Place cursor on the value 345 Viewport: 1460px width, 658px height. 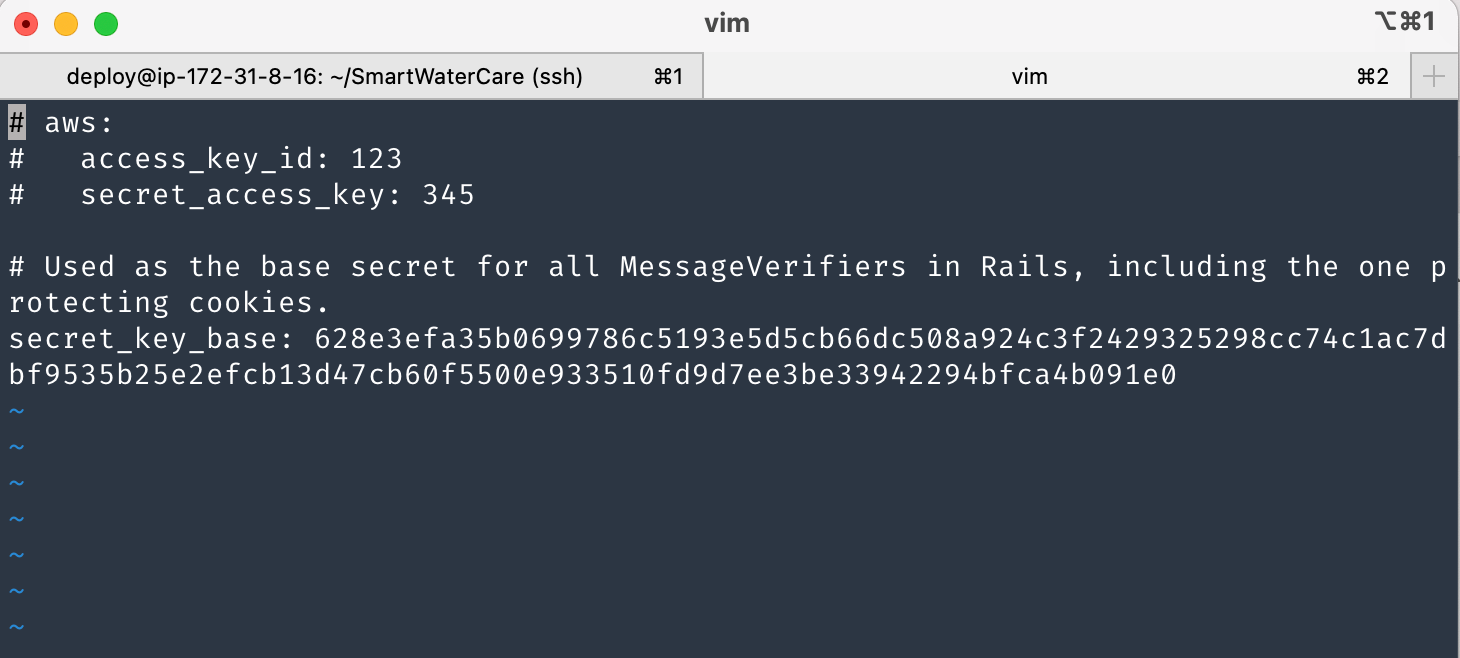click(x=448, y=195)
